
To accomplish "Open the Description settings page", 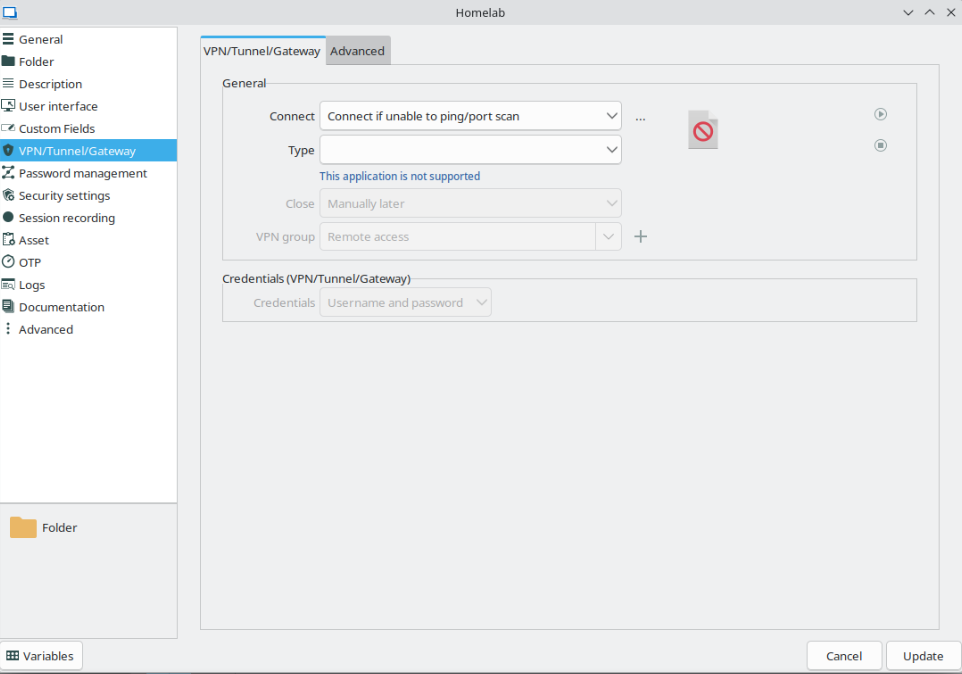I will (x=88, y=83).
